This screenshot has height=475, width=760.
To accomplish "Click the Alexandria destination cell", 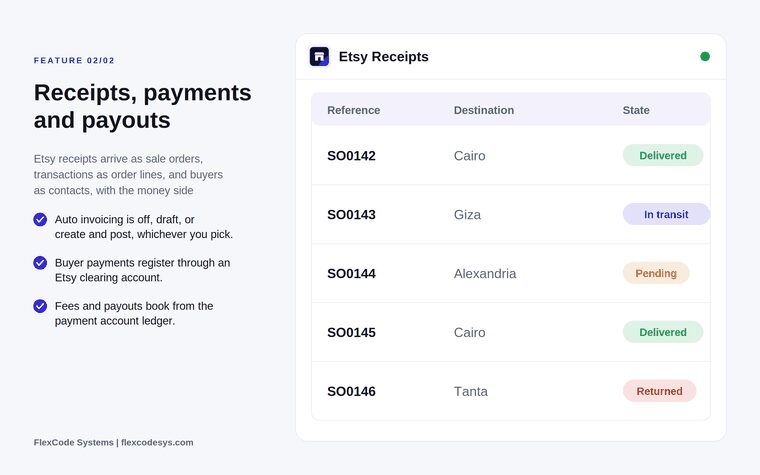I will (485, 274).
